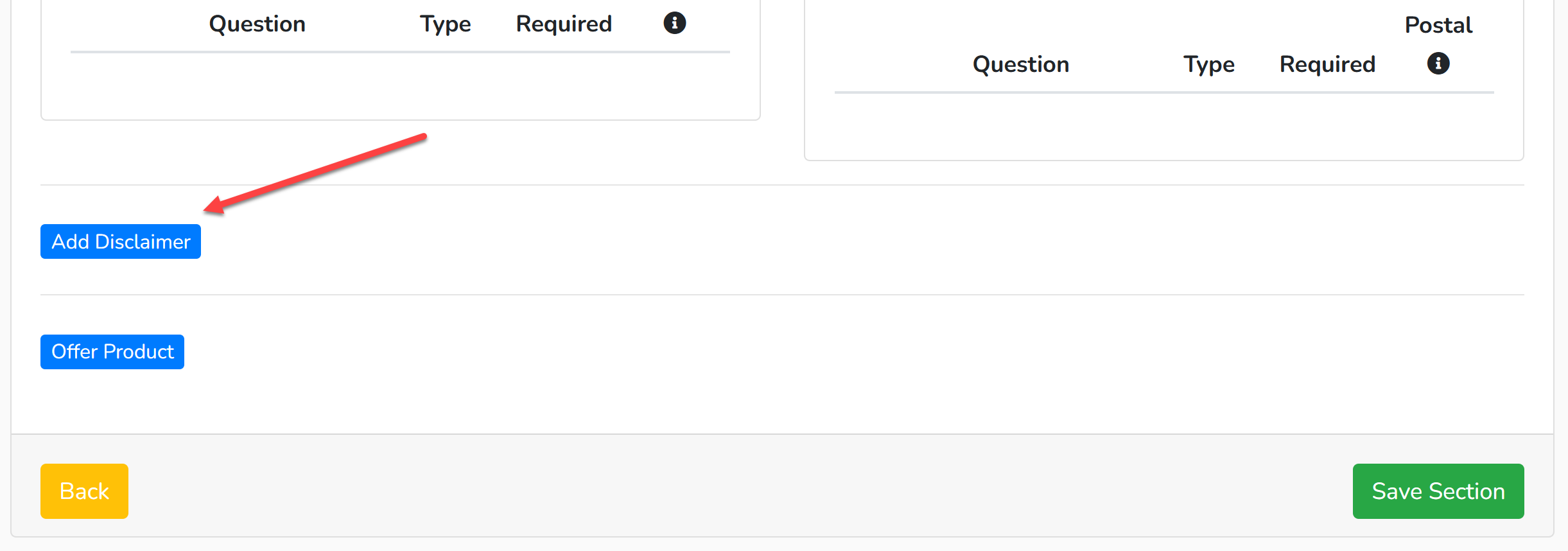
Task: Click the empty body of the left question table
Action: click(400, 85)
